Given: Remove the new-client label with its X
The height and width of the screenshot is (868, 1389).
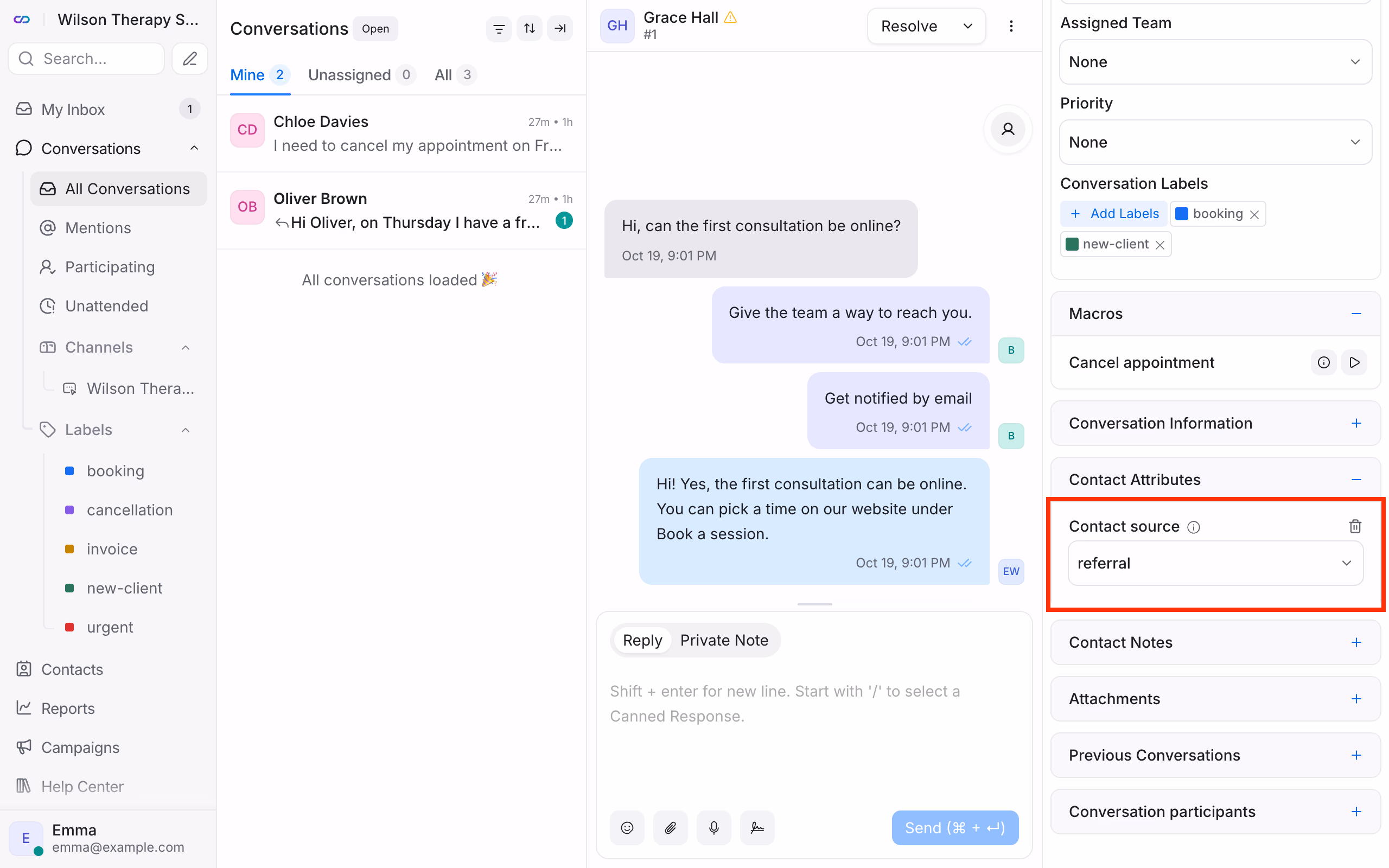Looking at the screenshot, I should [x=1159, y=245].
